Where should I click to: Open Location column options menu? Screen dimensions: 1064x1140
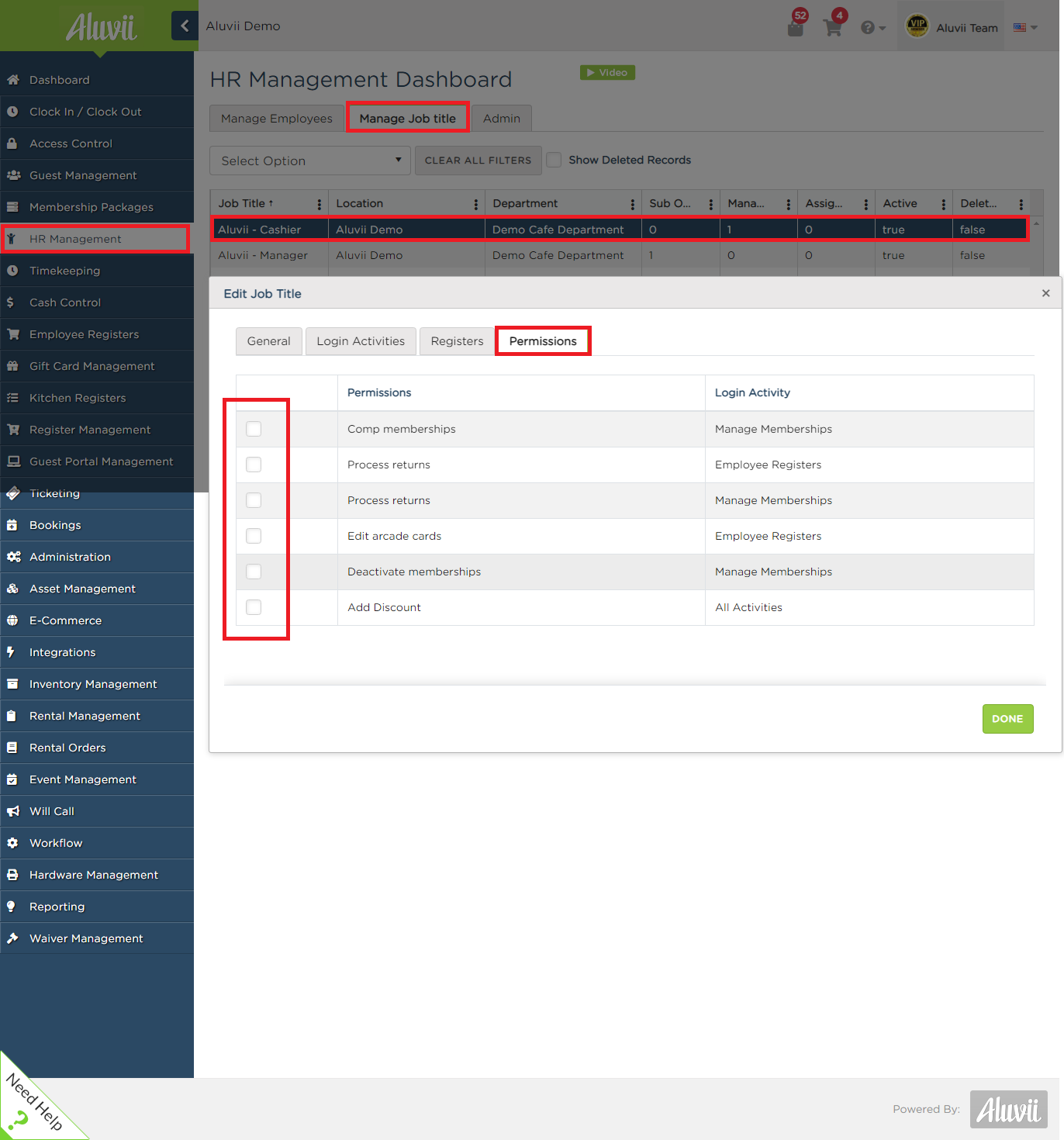pos(476,204)
